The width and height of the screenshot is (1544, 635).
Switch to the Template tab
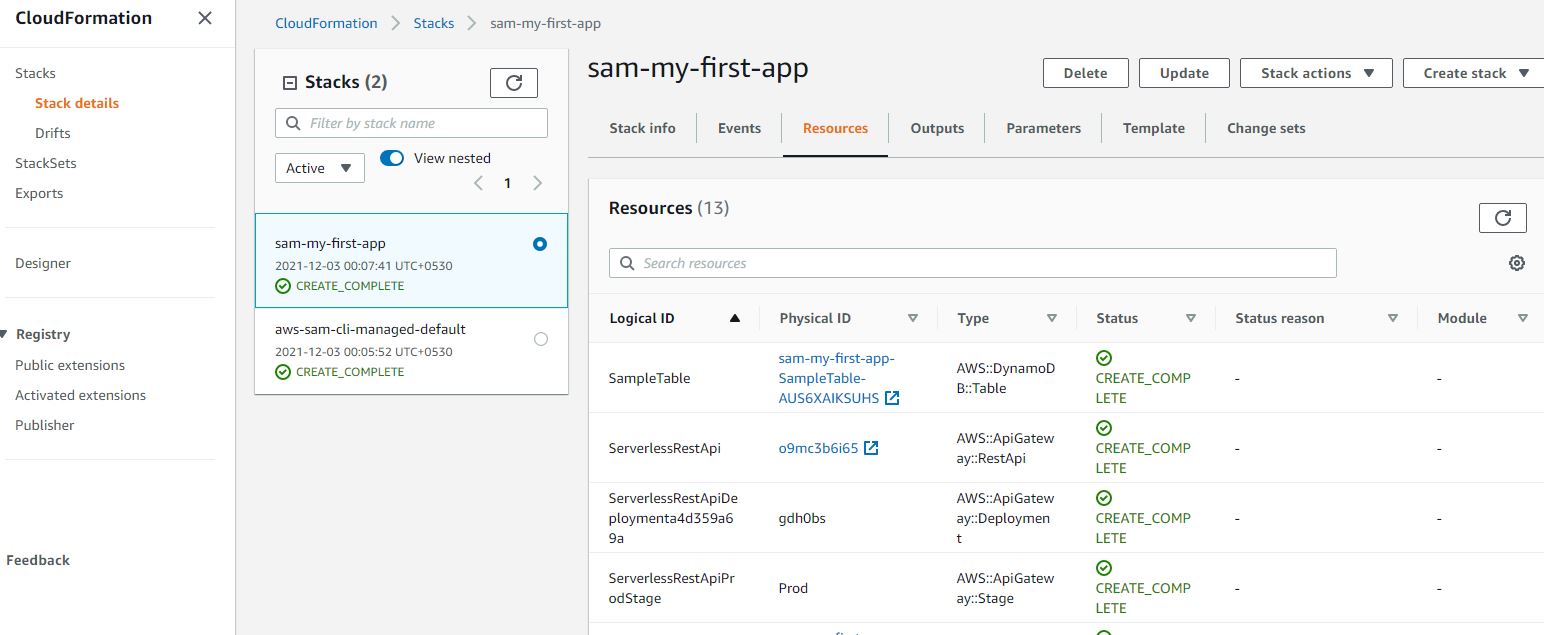point(1153,128)
